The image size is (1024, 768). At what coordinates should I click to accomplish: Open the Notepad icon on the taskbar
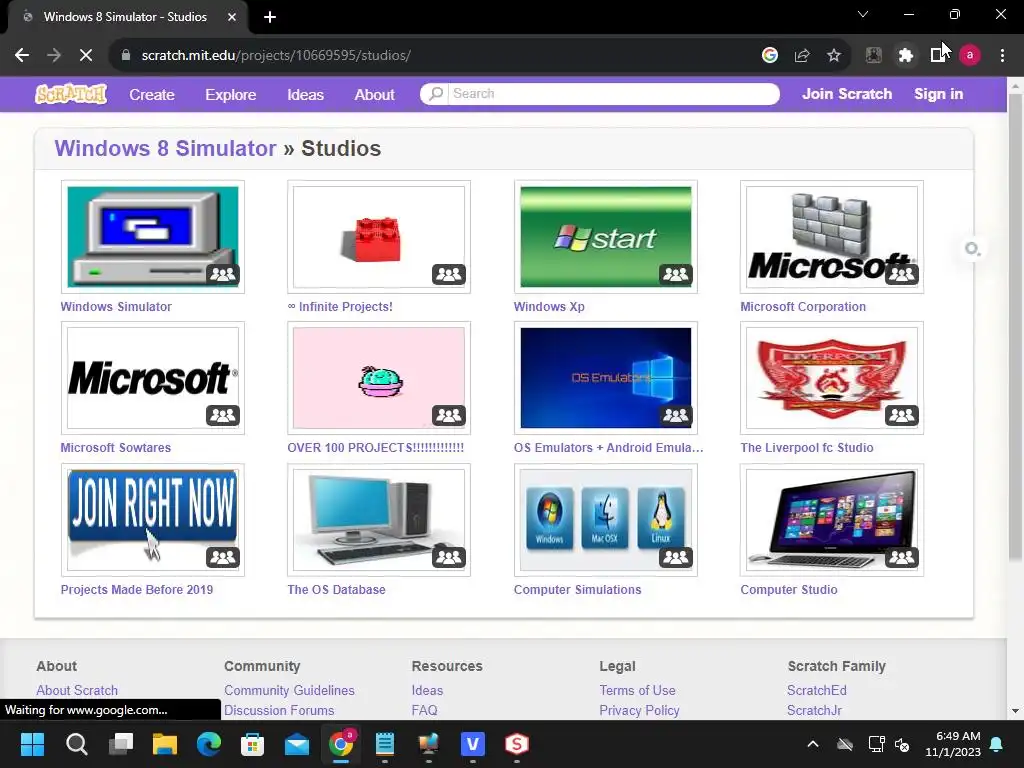pos(385,744)
